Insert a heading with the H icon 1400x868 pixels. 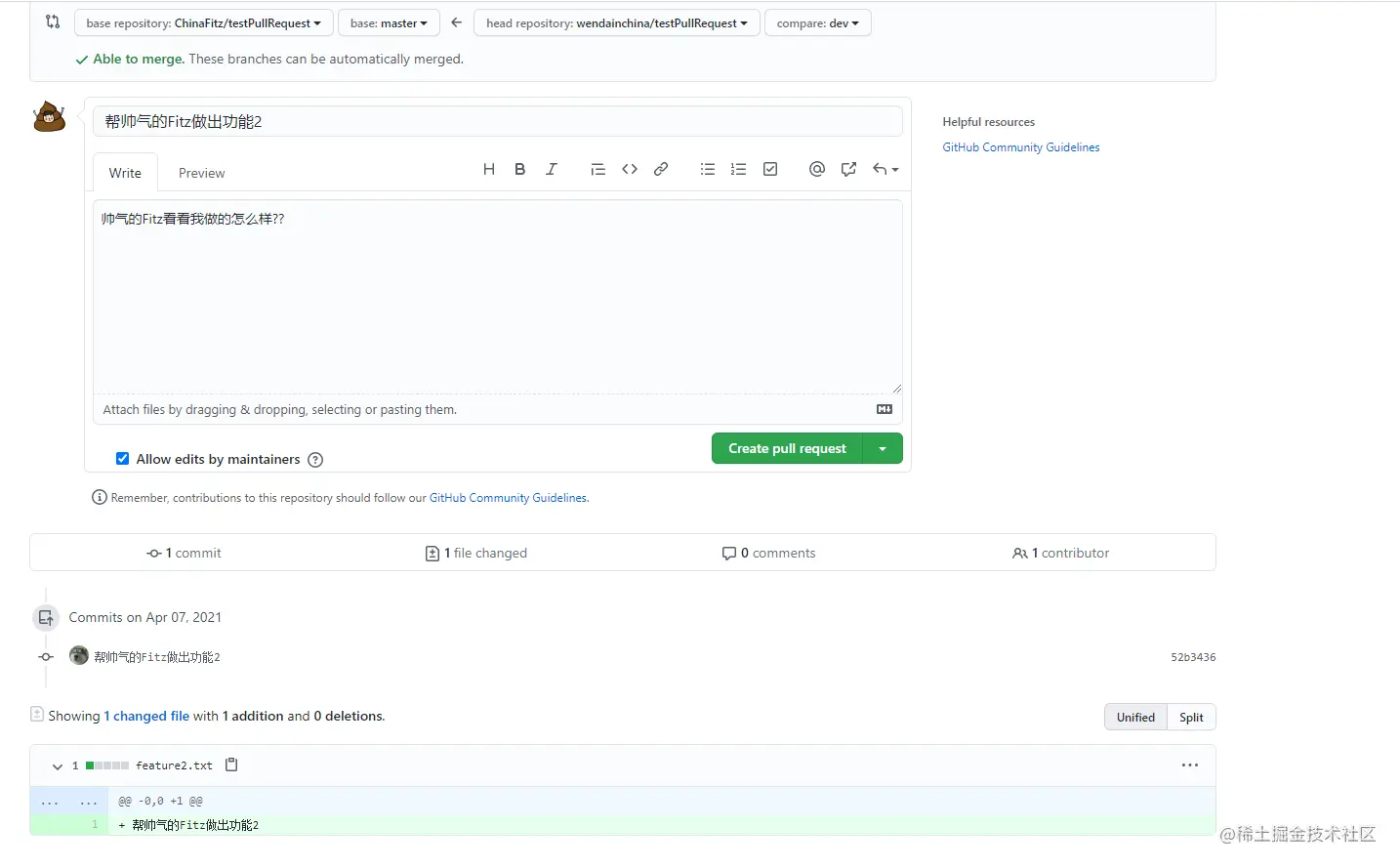click(489, 169)
